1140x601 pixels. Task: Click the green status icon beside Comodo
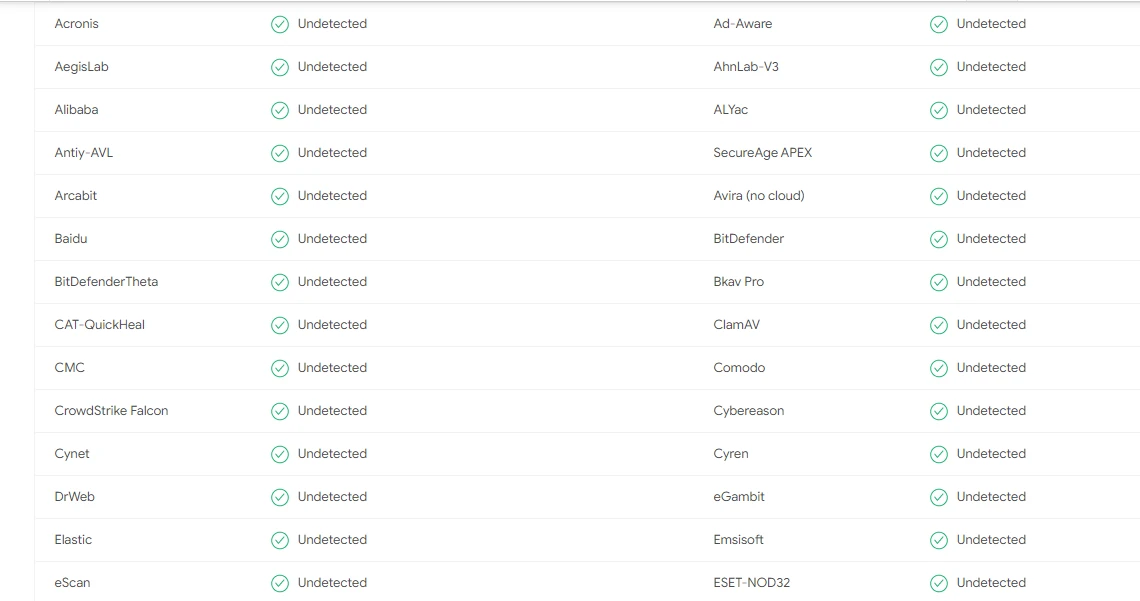coord(939,368)
